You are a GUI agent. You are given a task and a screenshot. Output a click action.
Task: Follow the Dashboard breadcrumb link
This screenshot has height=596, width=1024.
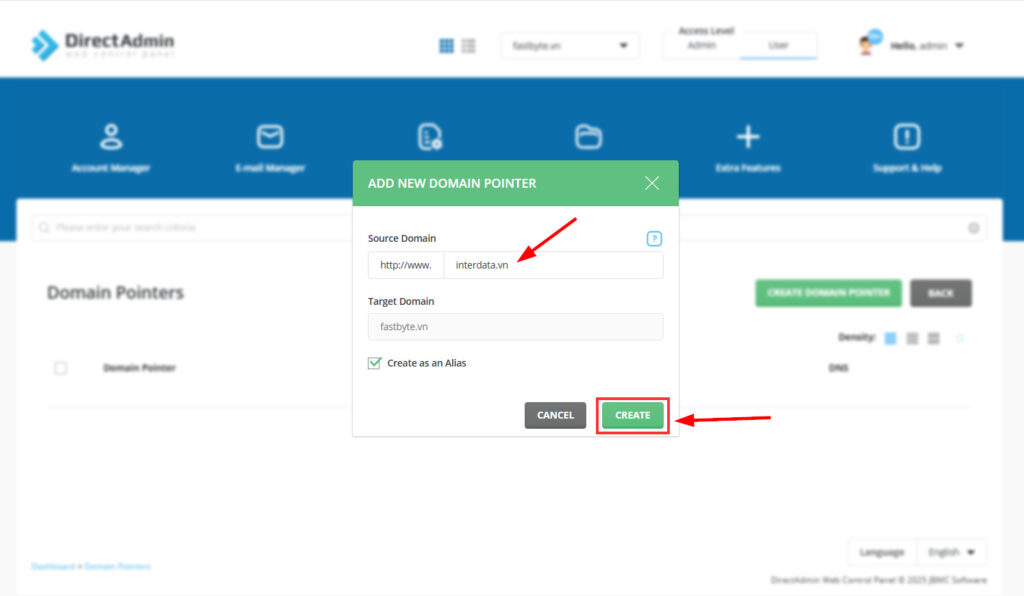tap(53, 567)
